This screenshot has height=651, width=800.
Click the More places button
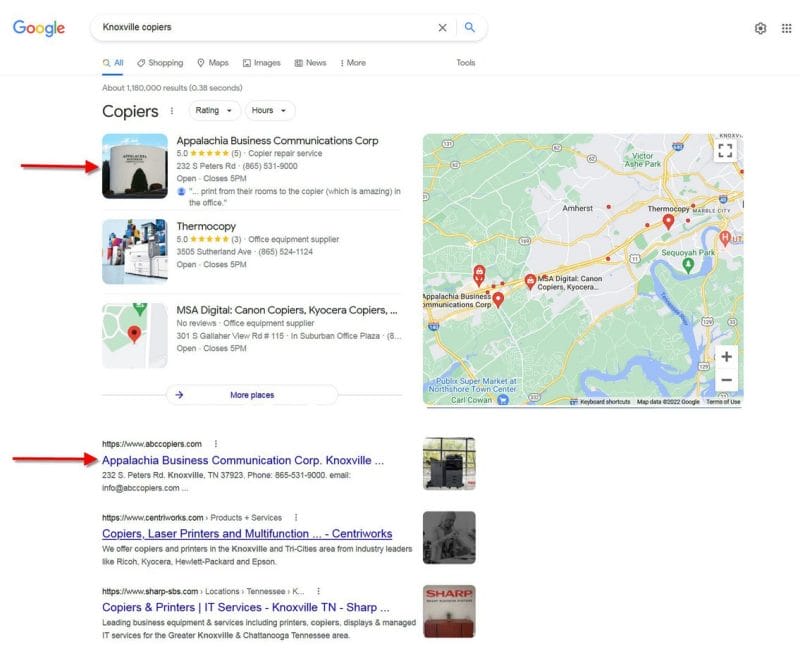[x=252, y=394]
